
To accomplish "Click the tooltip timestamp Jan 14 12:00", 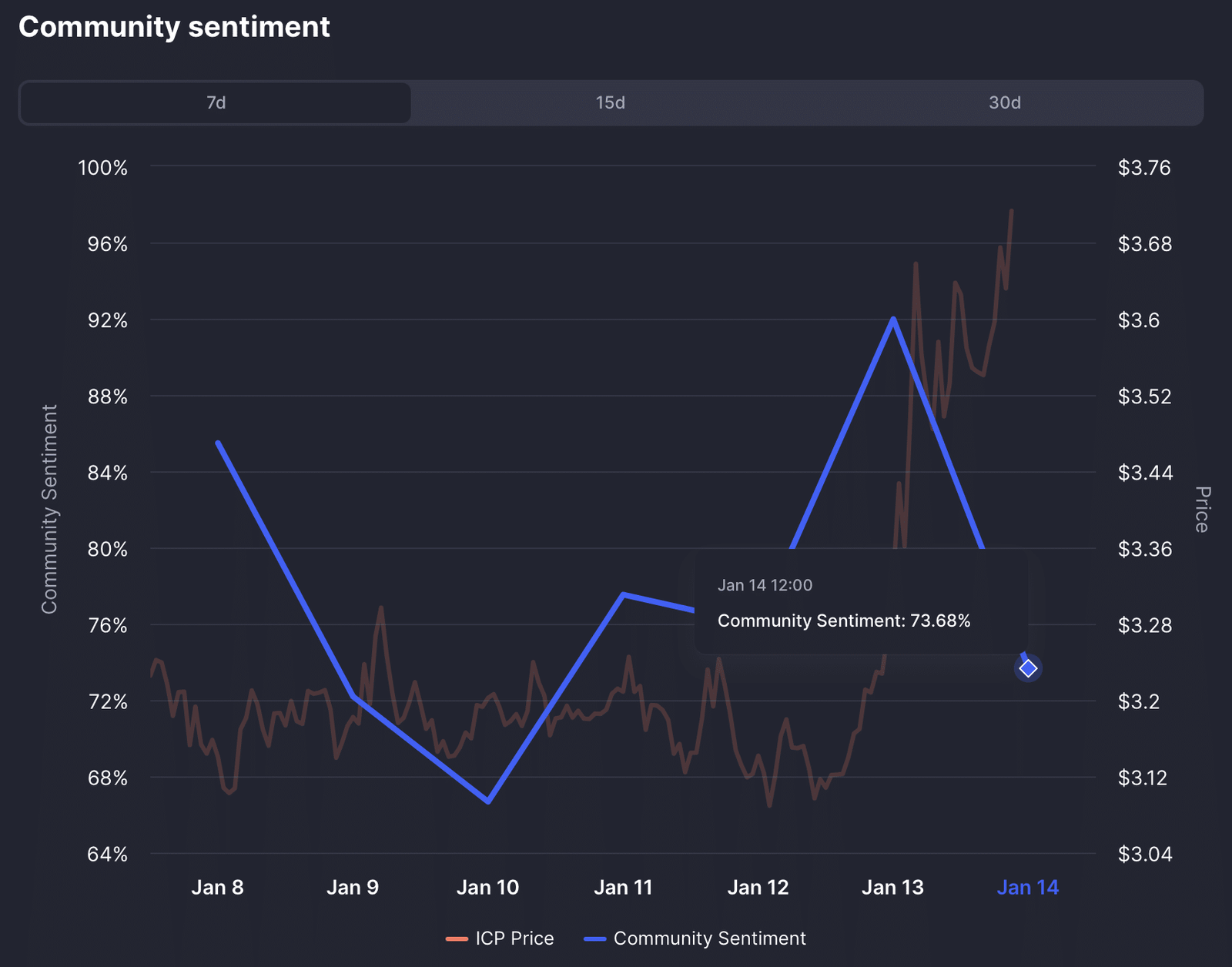I will (x=765, y=585).
